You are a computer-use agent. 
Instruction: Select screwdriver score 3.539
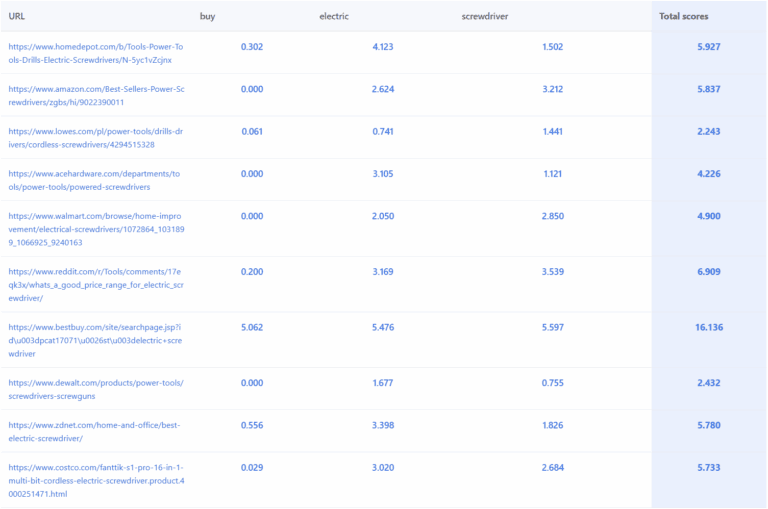[x=552, y=272]
